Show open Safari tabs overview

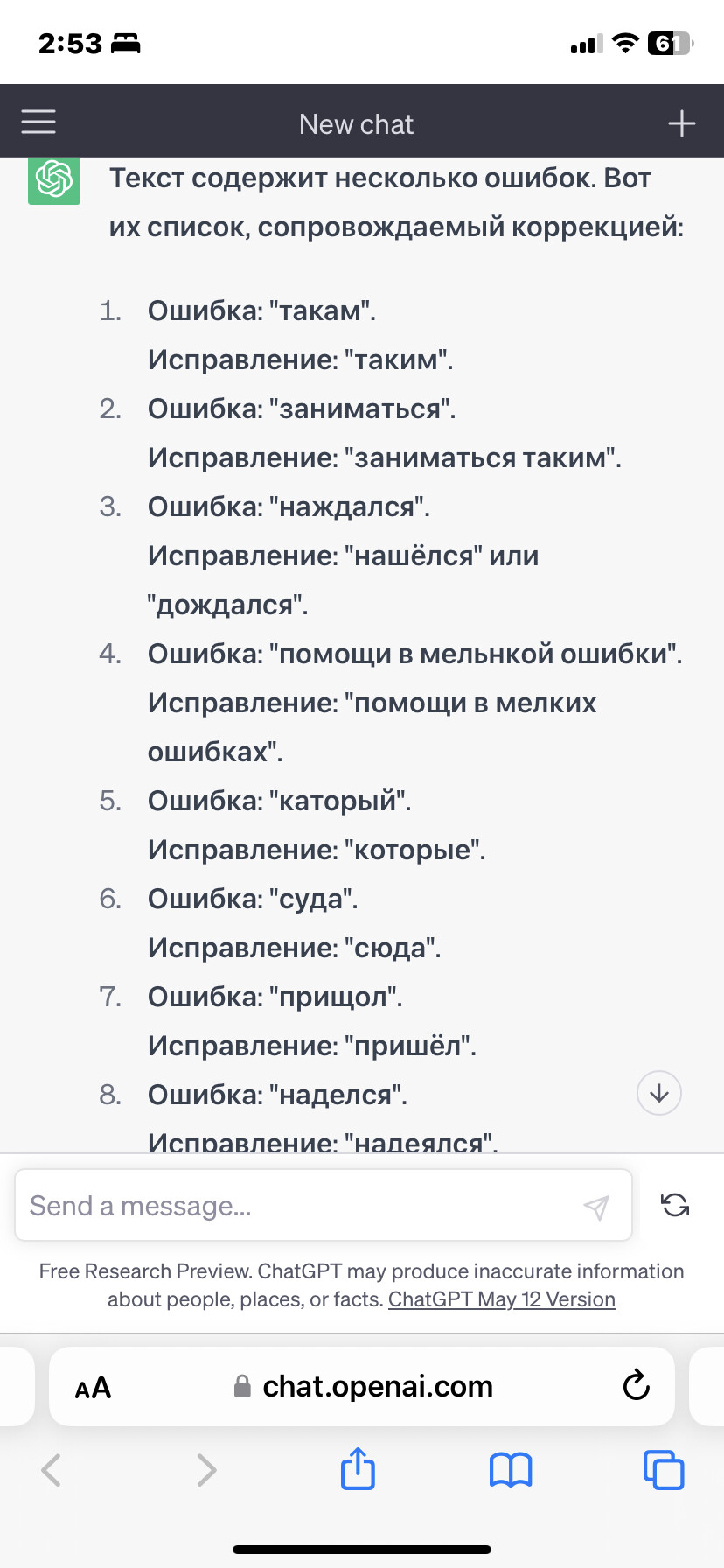coord(664,1469)
